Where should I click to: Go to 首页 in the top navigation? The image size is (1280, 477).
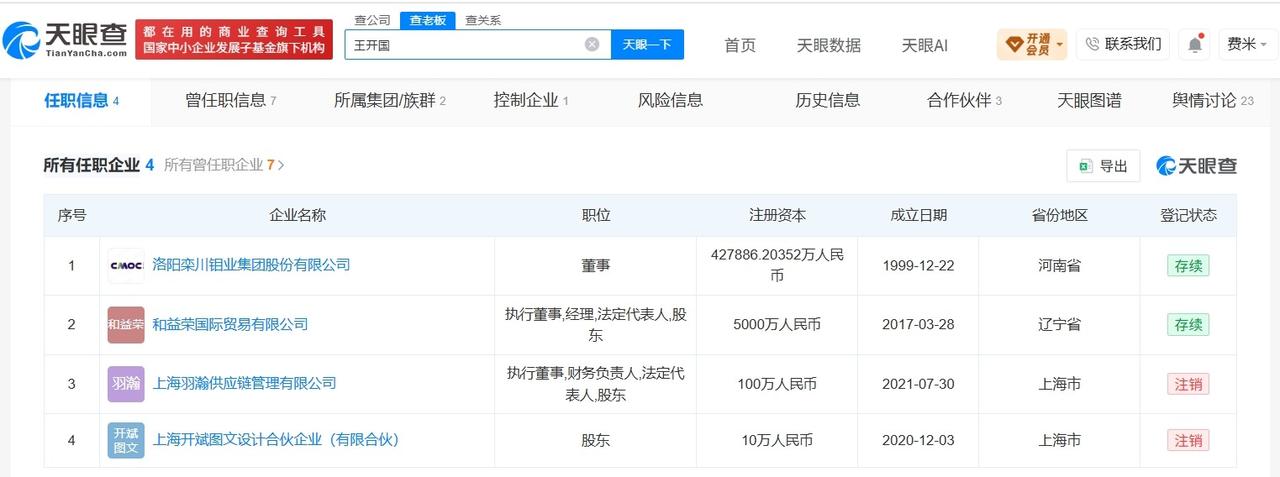[740, 45]
